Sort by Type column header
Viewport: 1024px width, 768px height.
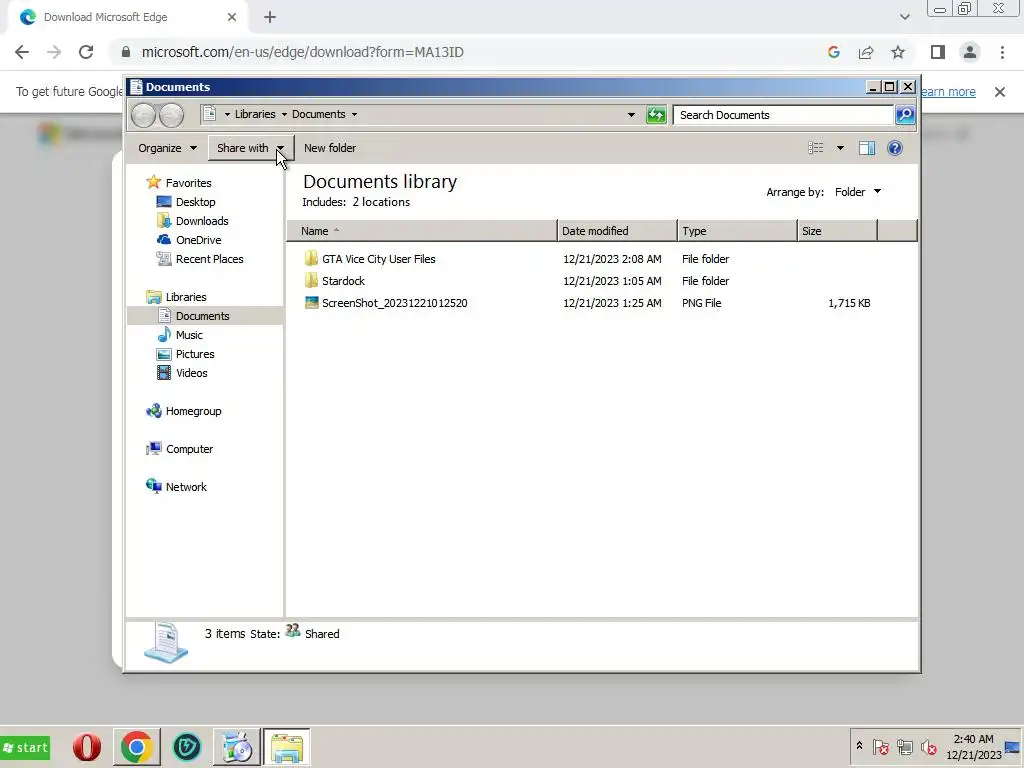(738, 231)
